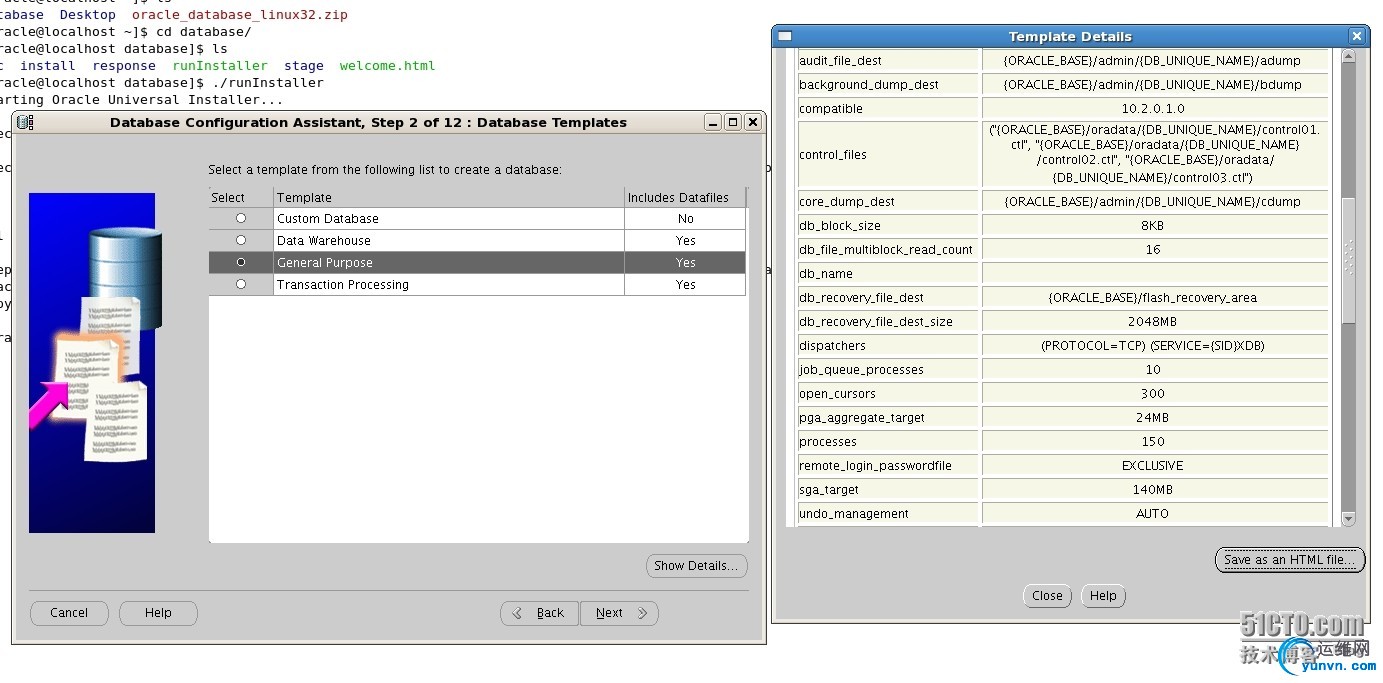This screenshot has height=683, width=1383.
Task: Cancel the Database Configuration Assistant
Action: point(69,613)
